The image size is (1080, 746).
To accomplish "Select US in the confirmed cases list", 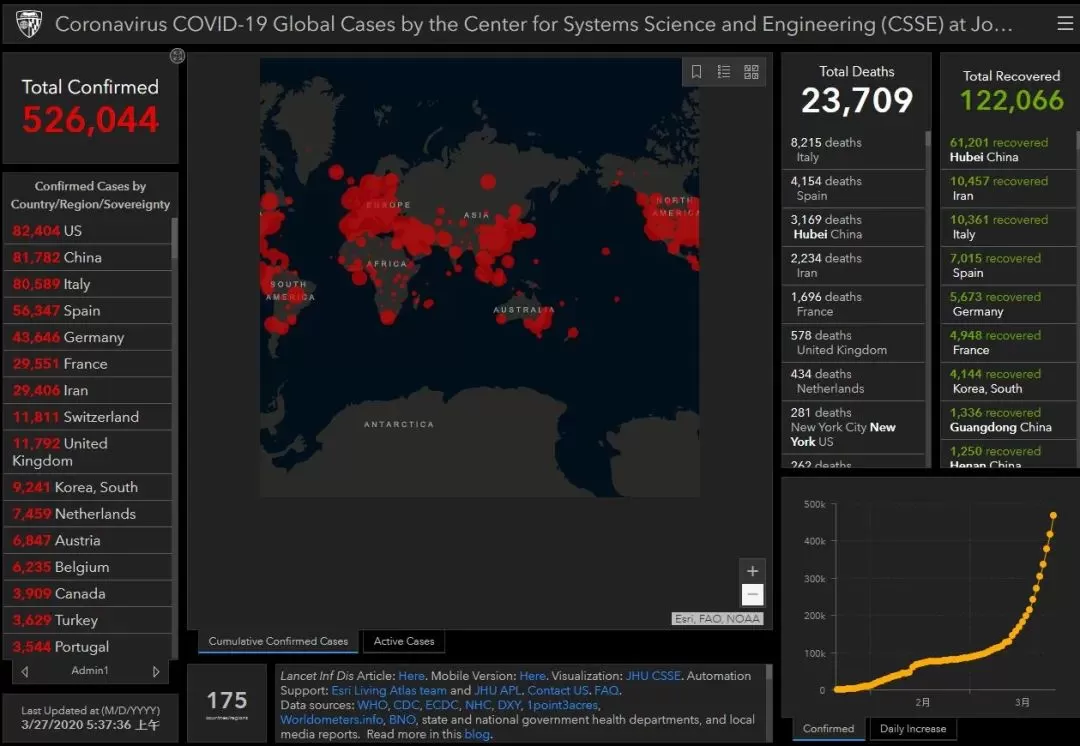I will point(87,231).
